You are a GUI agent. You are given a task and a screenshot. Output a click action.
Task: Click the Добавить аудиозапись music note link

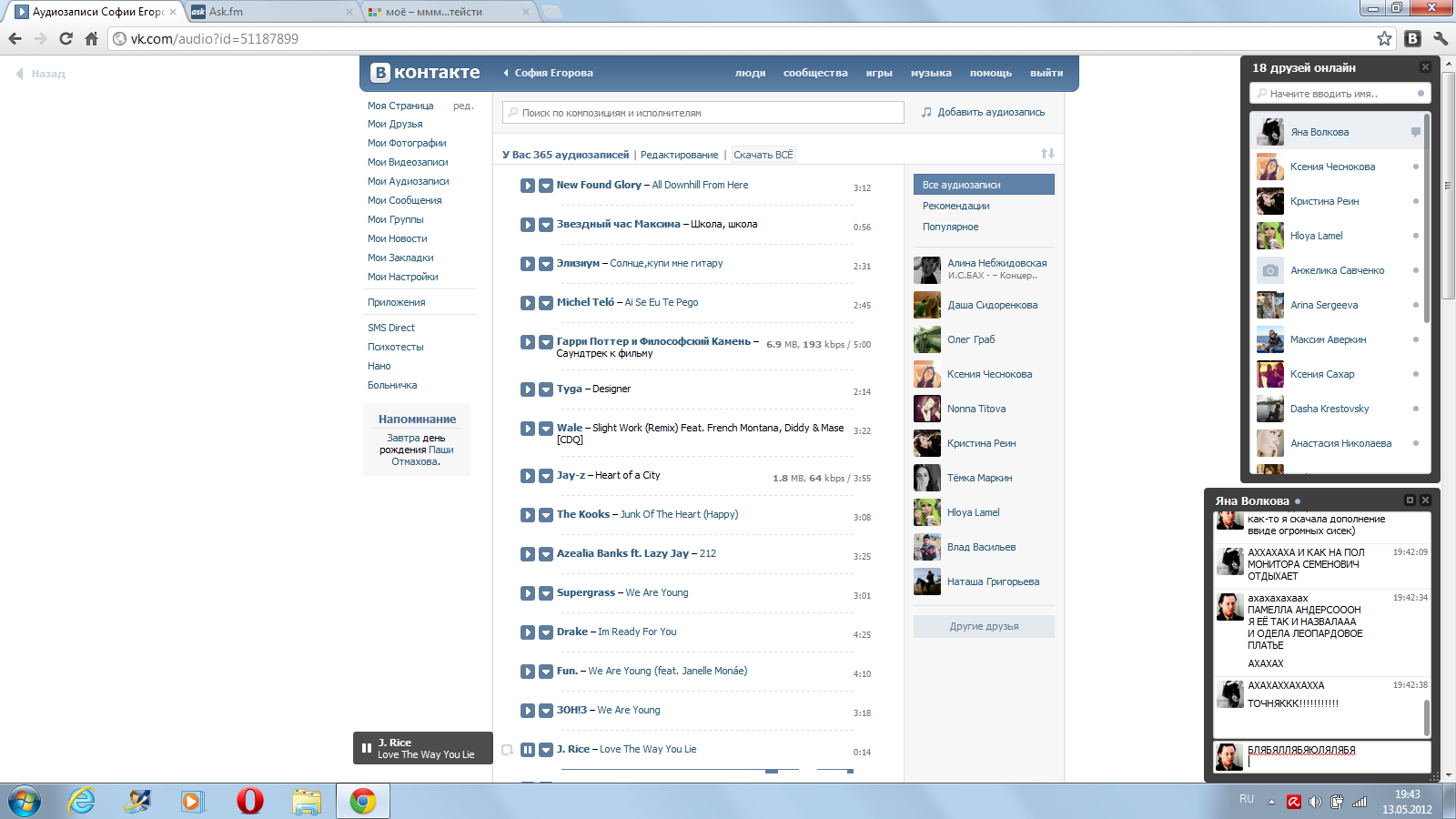click(x=983, y=113)
